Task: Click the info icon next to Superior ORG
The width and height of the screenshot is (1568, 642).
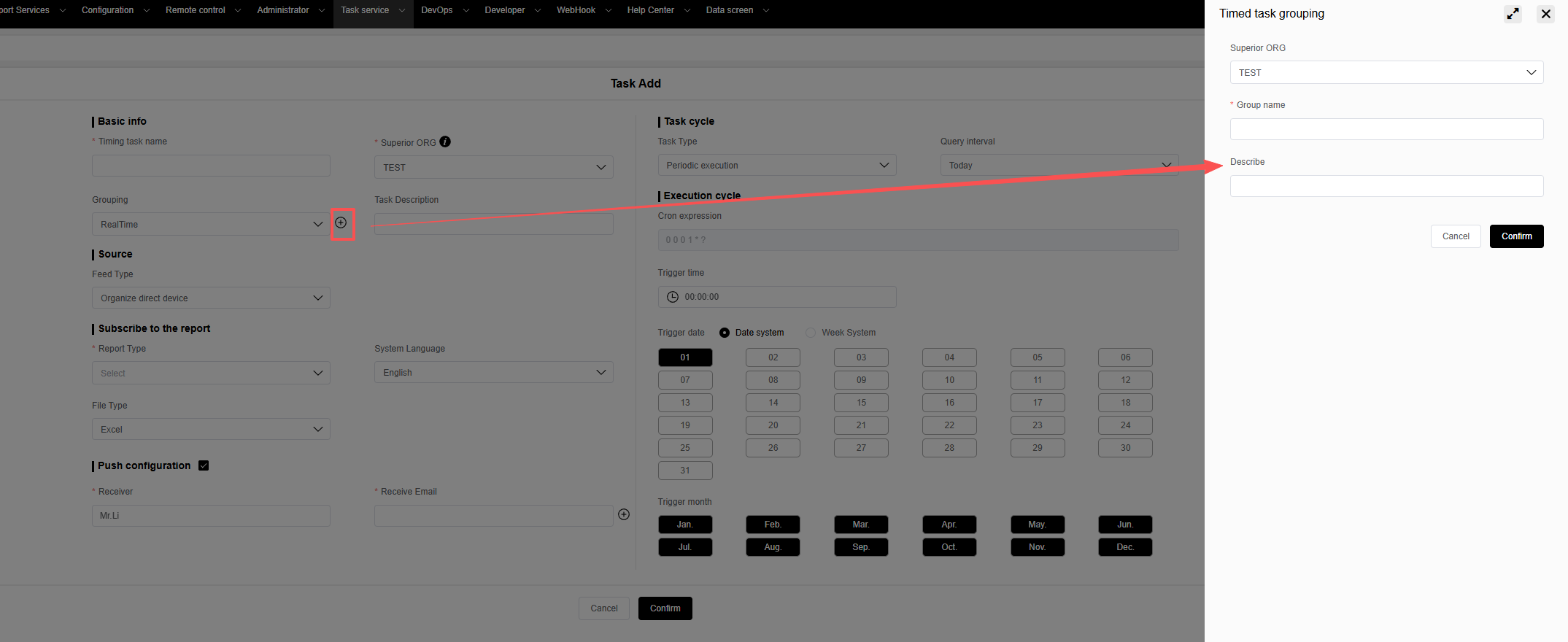Action: point(445,142)
